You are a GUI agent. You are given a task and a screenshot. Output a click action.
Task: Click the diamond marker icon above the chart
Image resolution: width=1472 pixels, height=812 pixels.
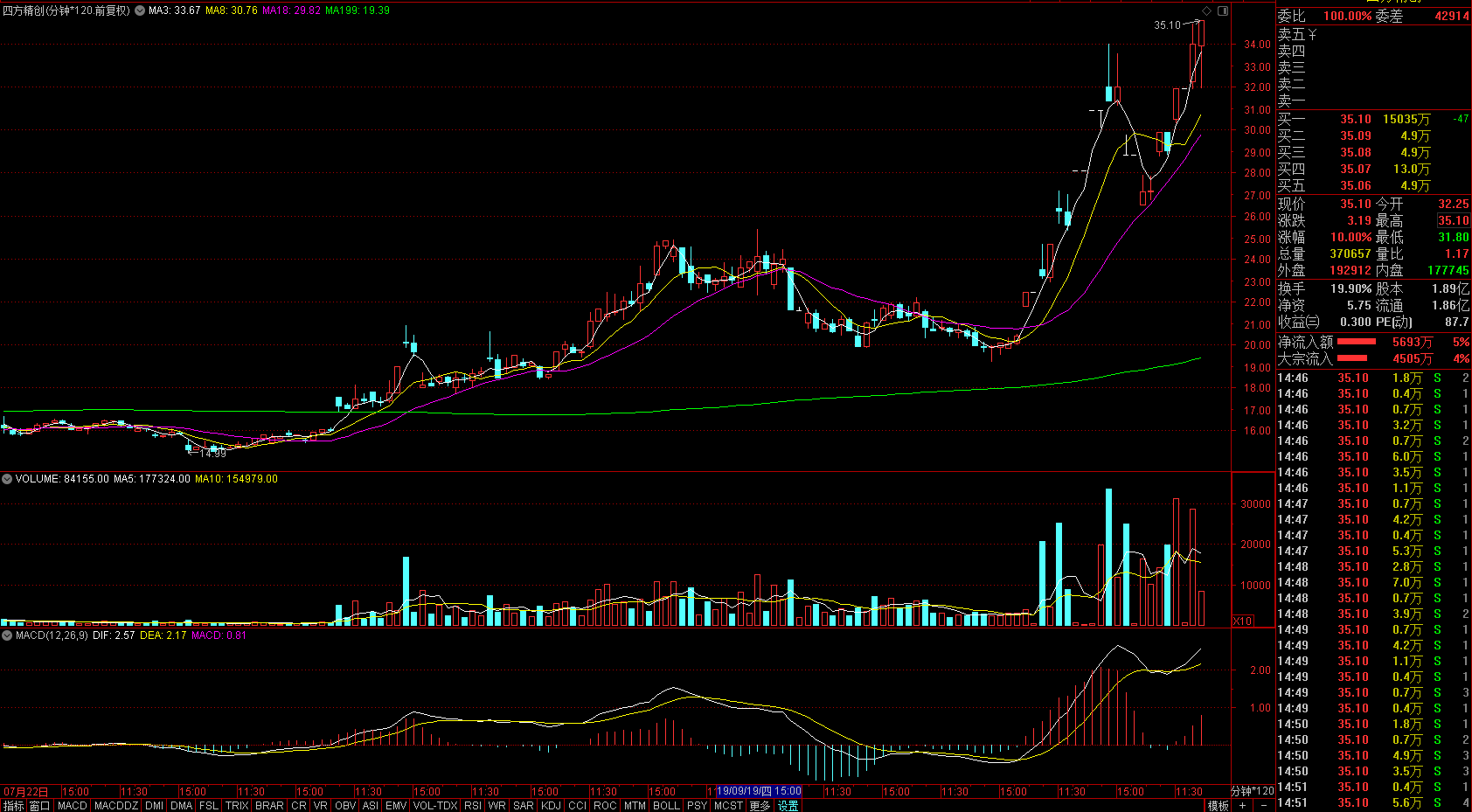click(1207, 10)
